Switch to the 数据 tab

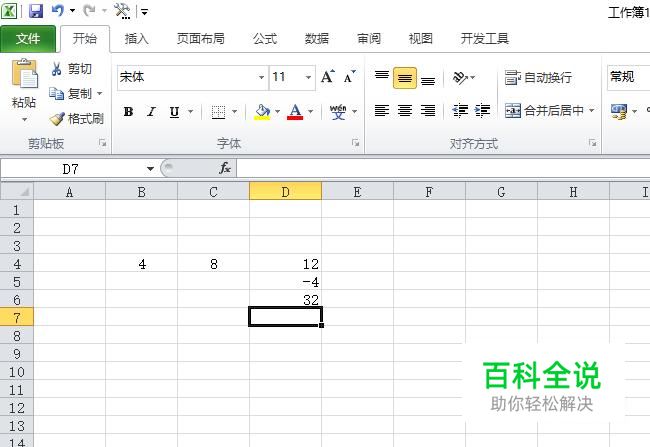pos(317,39)
